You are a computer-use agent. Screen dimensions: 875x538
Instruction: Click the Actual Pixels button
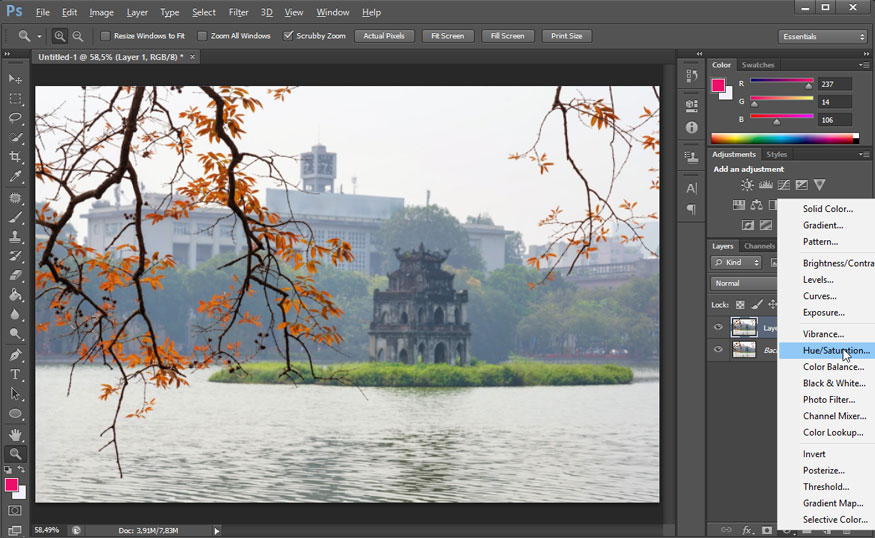[384, 36]
